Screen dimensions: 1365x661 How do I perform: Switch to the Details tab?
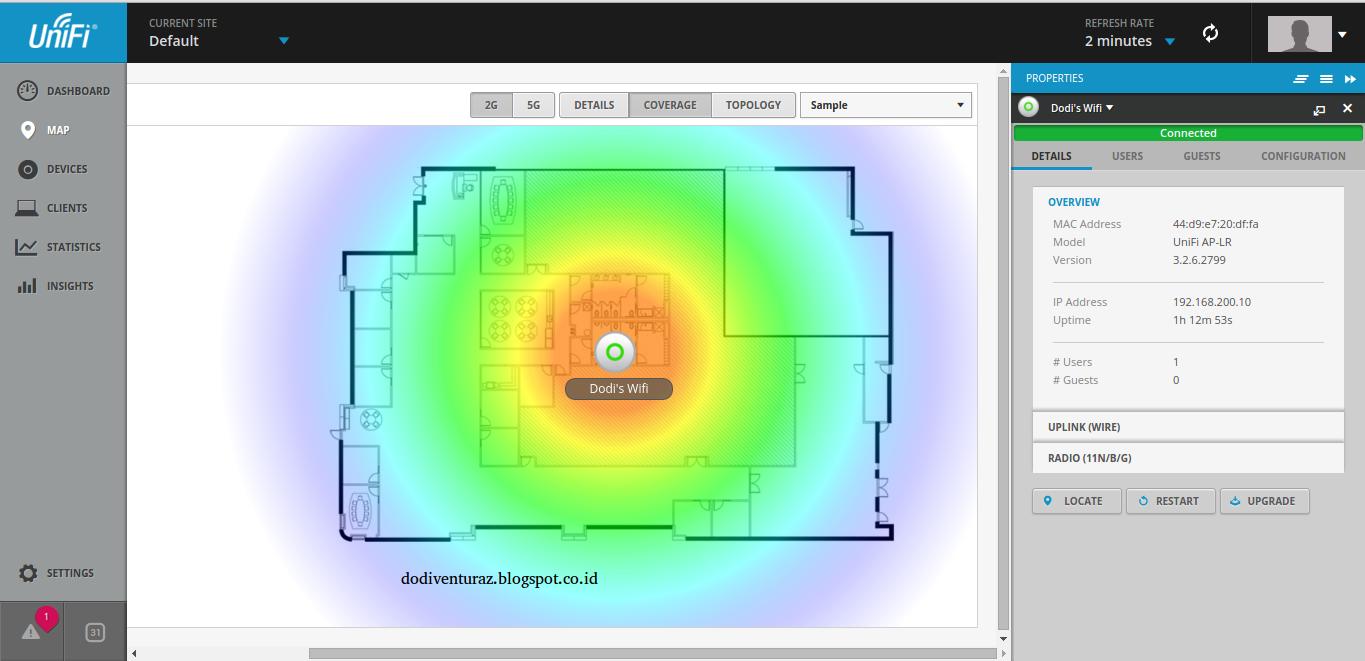click(1052, 156)
